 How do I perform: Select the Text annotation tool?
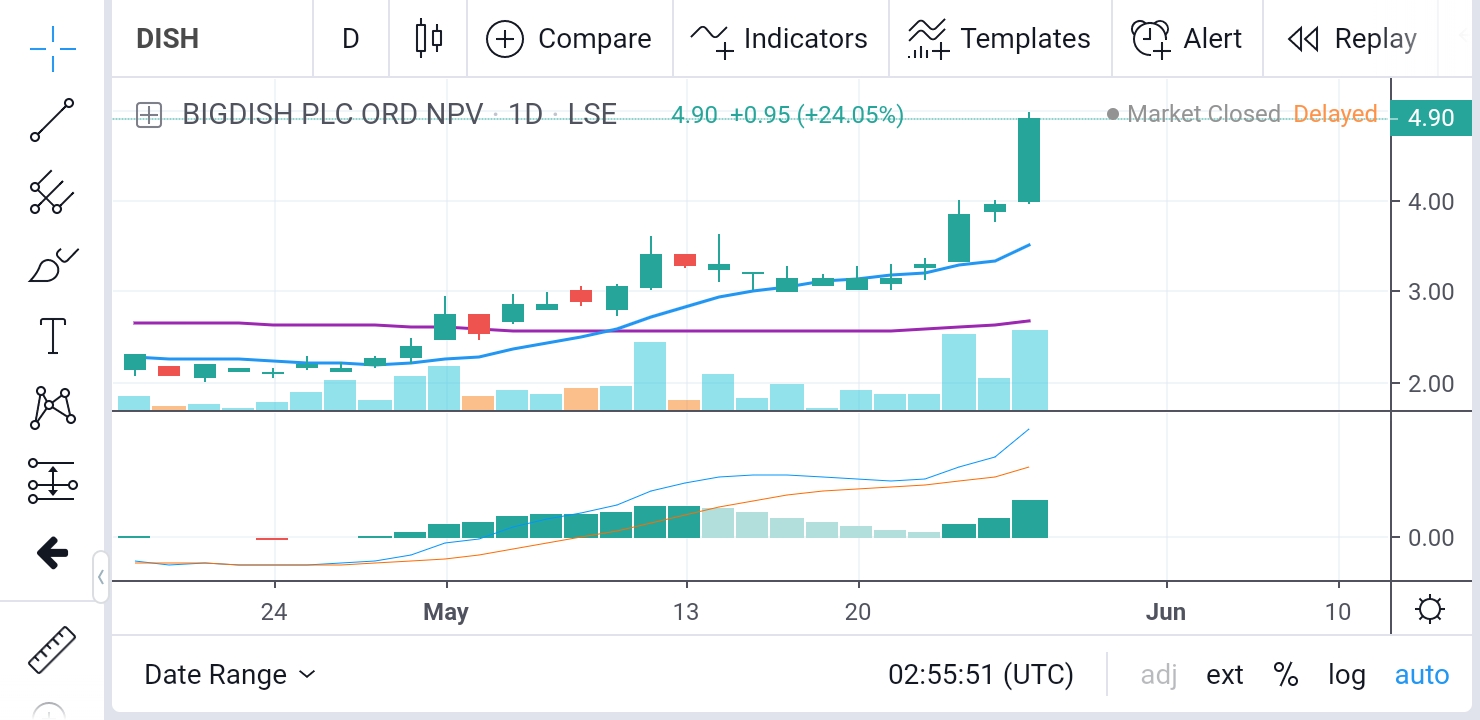tap(52, 336)
